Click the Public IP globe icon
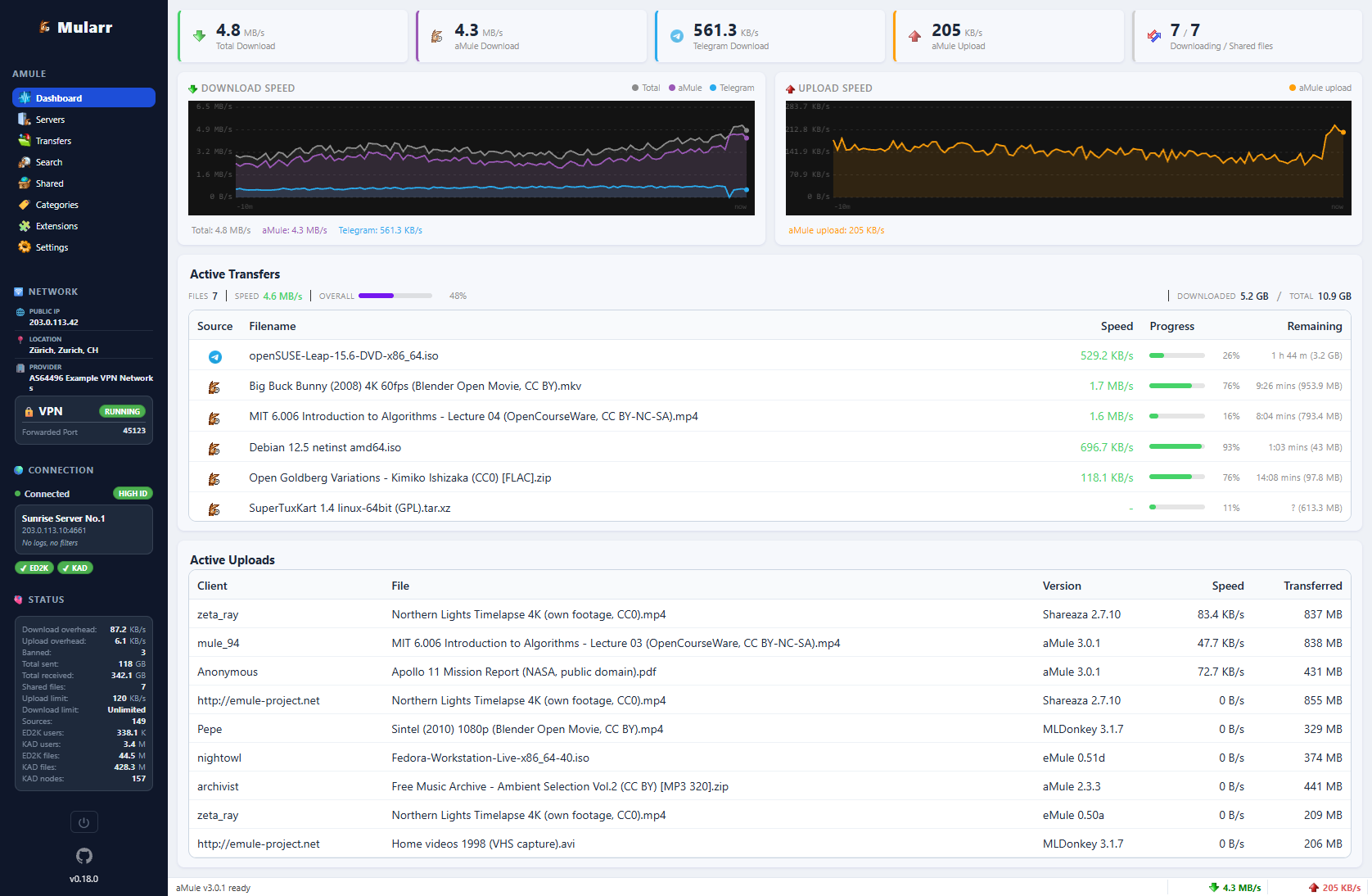 click(x=20, y=312)
